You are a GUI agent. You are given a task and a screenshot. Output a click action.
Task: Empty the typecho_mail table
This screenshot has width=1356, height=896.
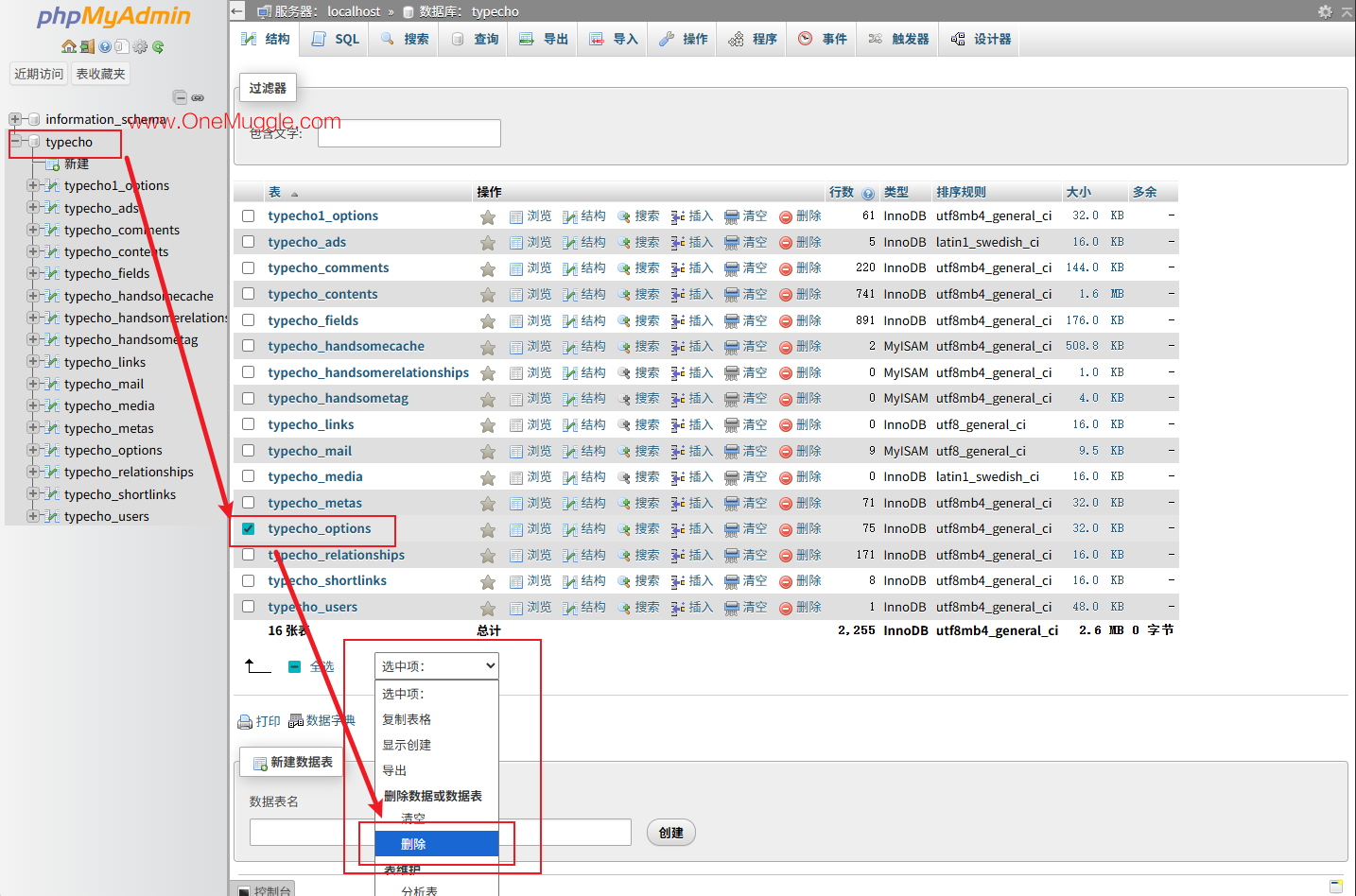(x=746, y=452)
